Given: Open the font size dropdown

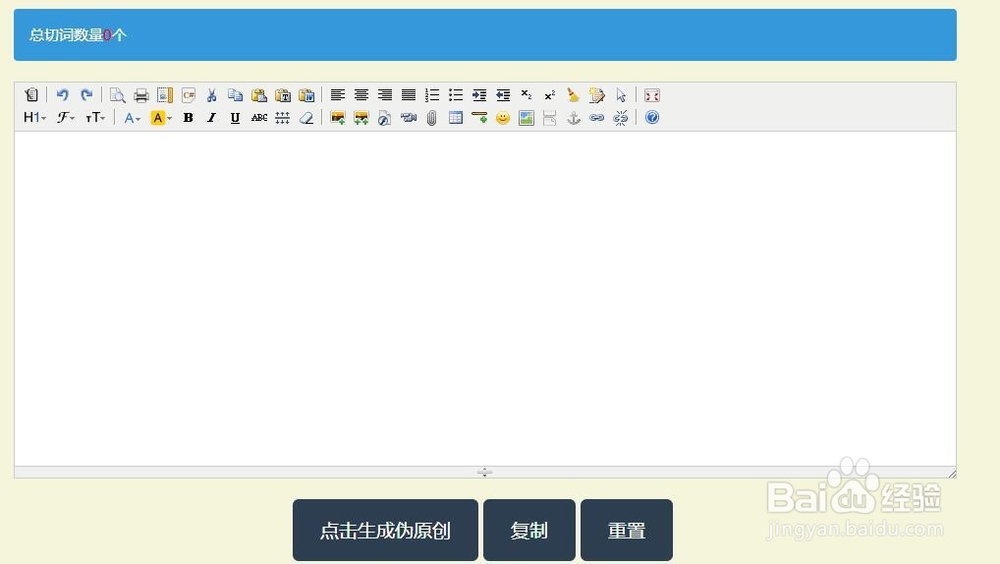Looking at the screenshot, I should [95, 117].
